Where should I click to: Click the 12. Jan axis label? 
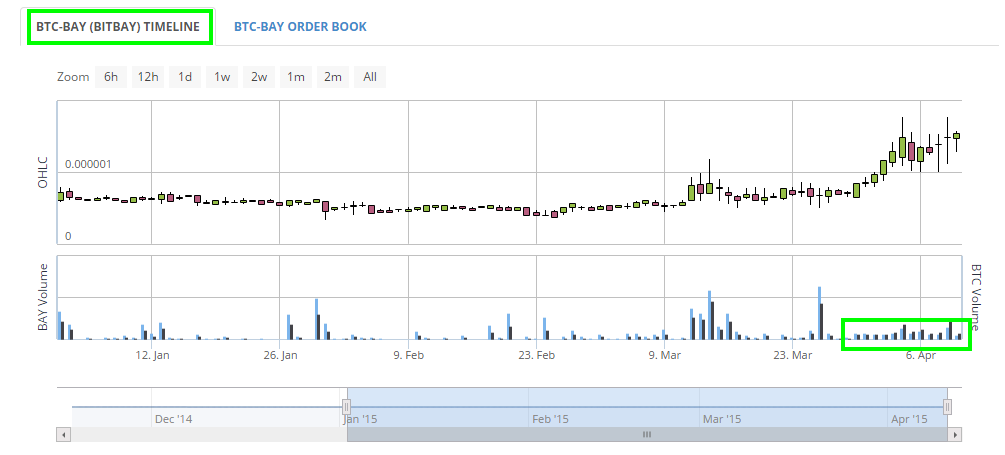(152, 355)
